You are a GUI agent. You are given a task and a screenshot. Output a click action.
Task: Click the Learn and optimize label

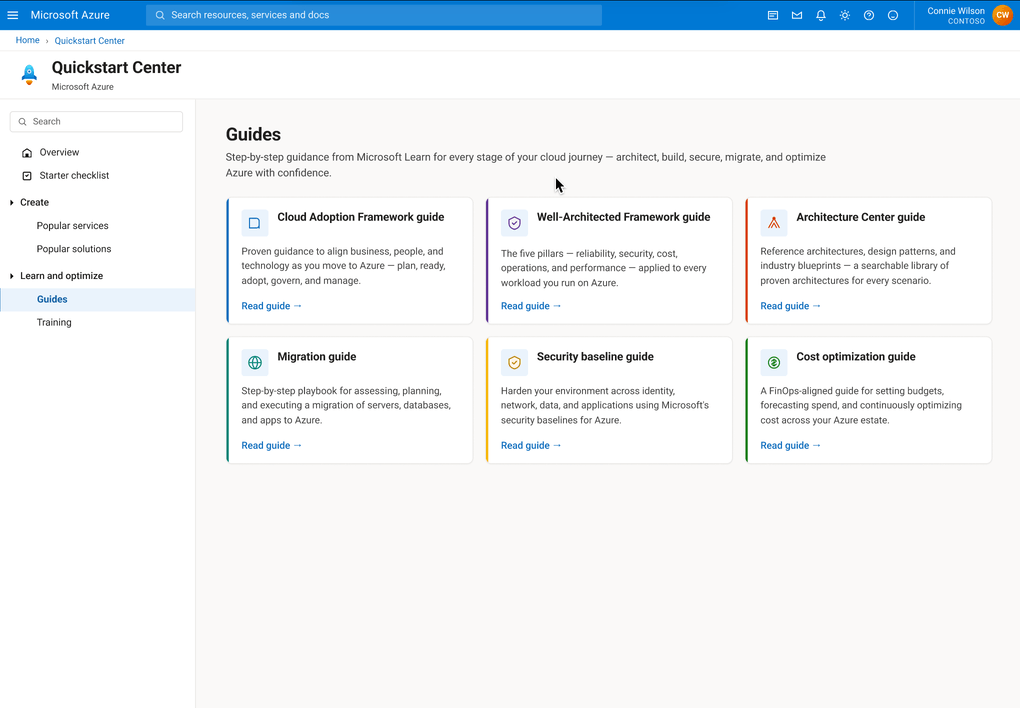(61, 276)
